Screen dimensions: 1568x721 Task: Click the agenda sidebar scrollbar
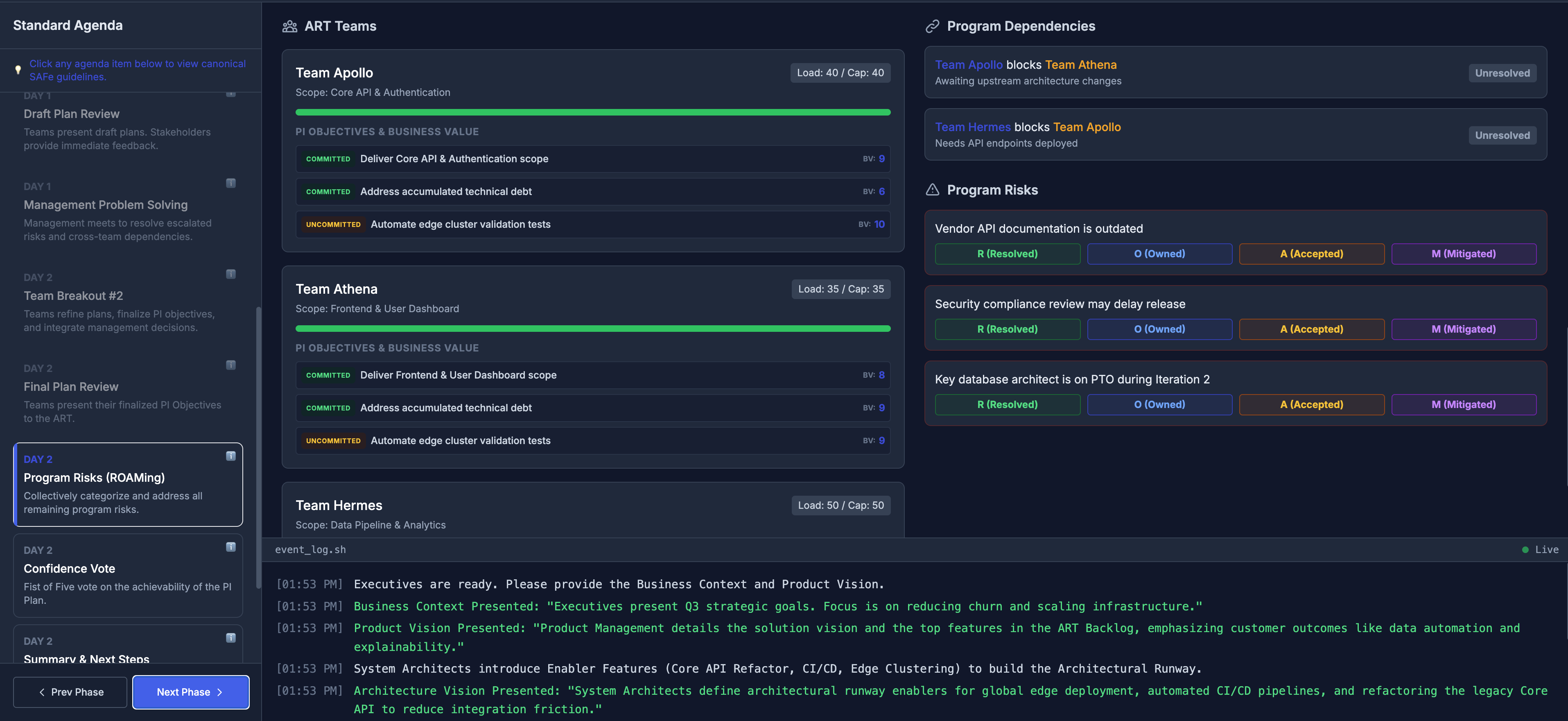(258, 448)
